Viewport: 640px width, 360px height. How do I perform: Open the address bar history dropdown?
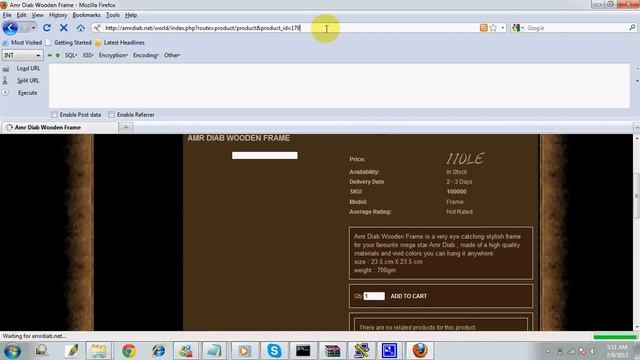pos(503,28)
